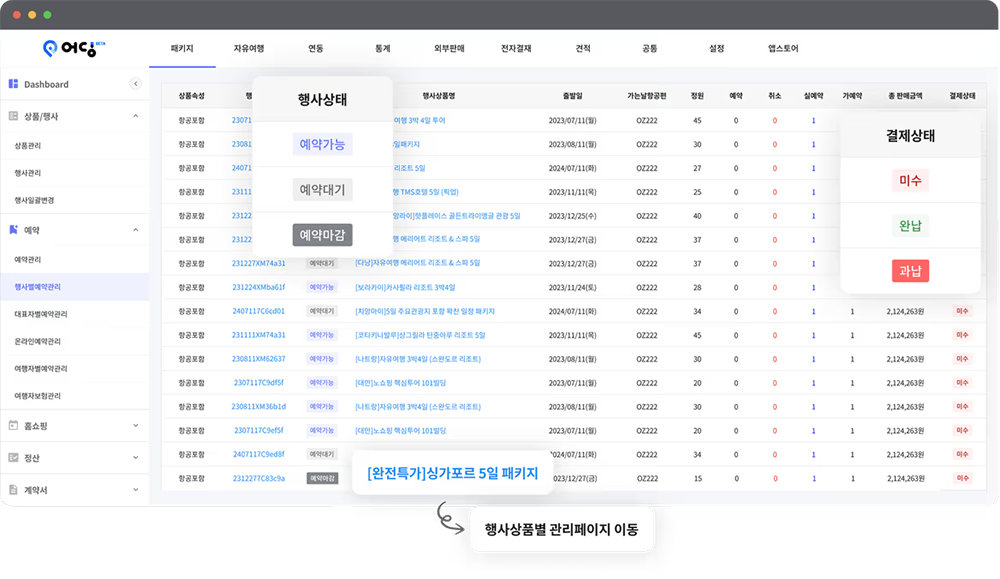Click the 상품/행사 section icon
1000x579 pixels.
[x=14, y=116]
